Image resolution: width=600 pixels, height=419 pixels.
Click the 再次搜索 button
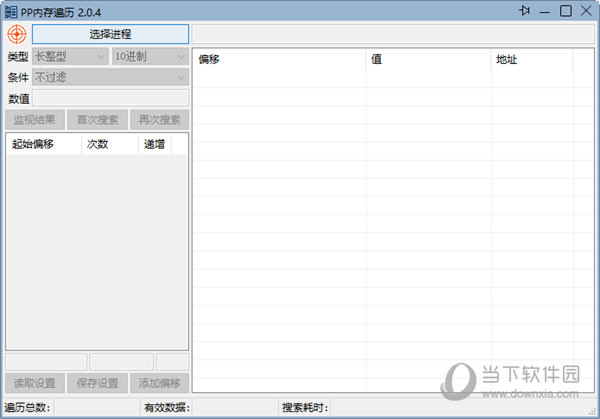(160, 120)
